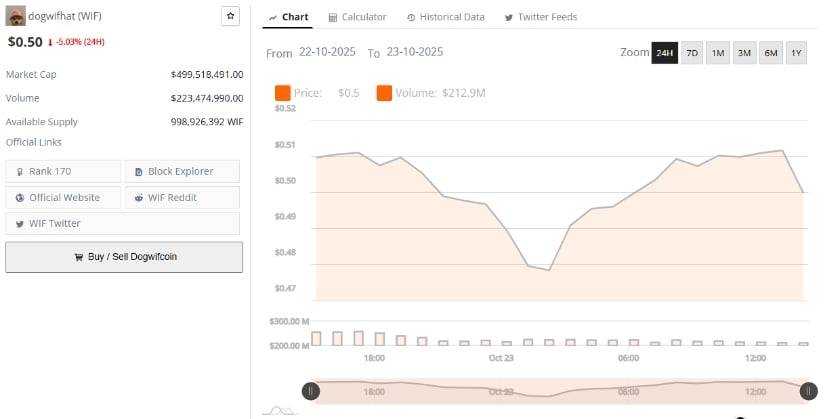825x419 pixels.
Task: Open the Official Website link
Action: click(64, 197)
